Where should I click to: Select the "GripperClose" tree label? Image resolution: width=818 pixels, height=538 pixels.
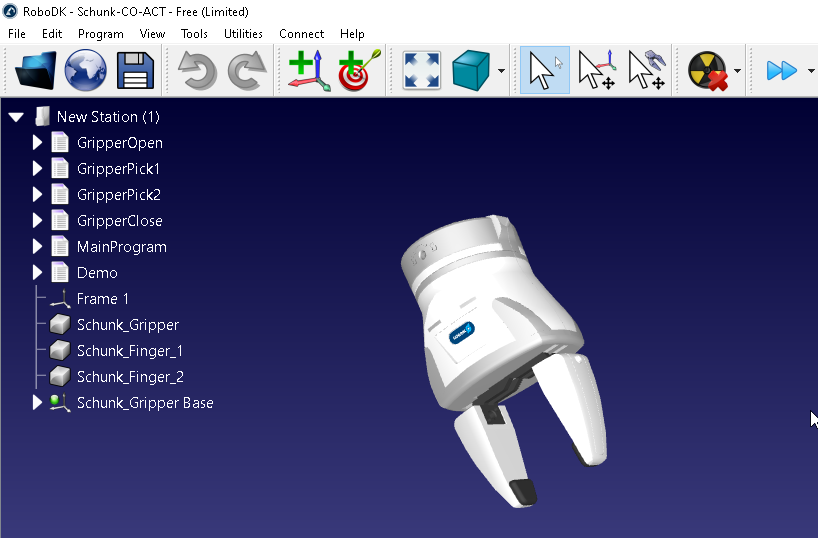[x=119, y=221]
